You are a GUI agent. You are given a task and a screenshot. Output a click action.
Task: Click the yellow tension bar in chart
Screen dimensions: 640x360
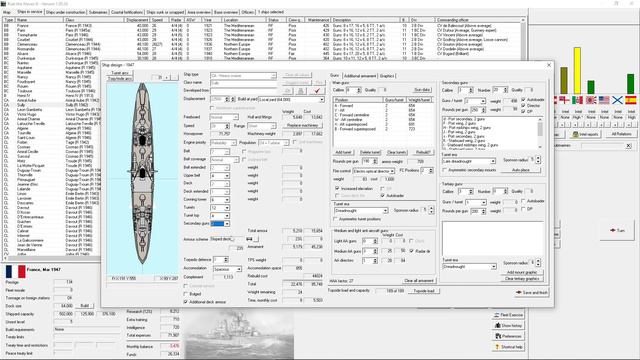(x=577, y=71)
